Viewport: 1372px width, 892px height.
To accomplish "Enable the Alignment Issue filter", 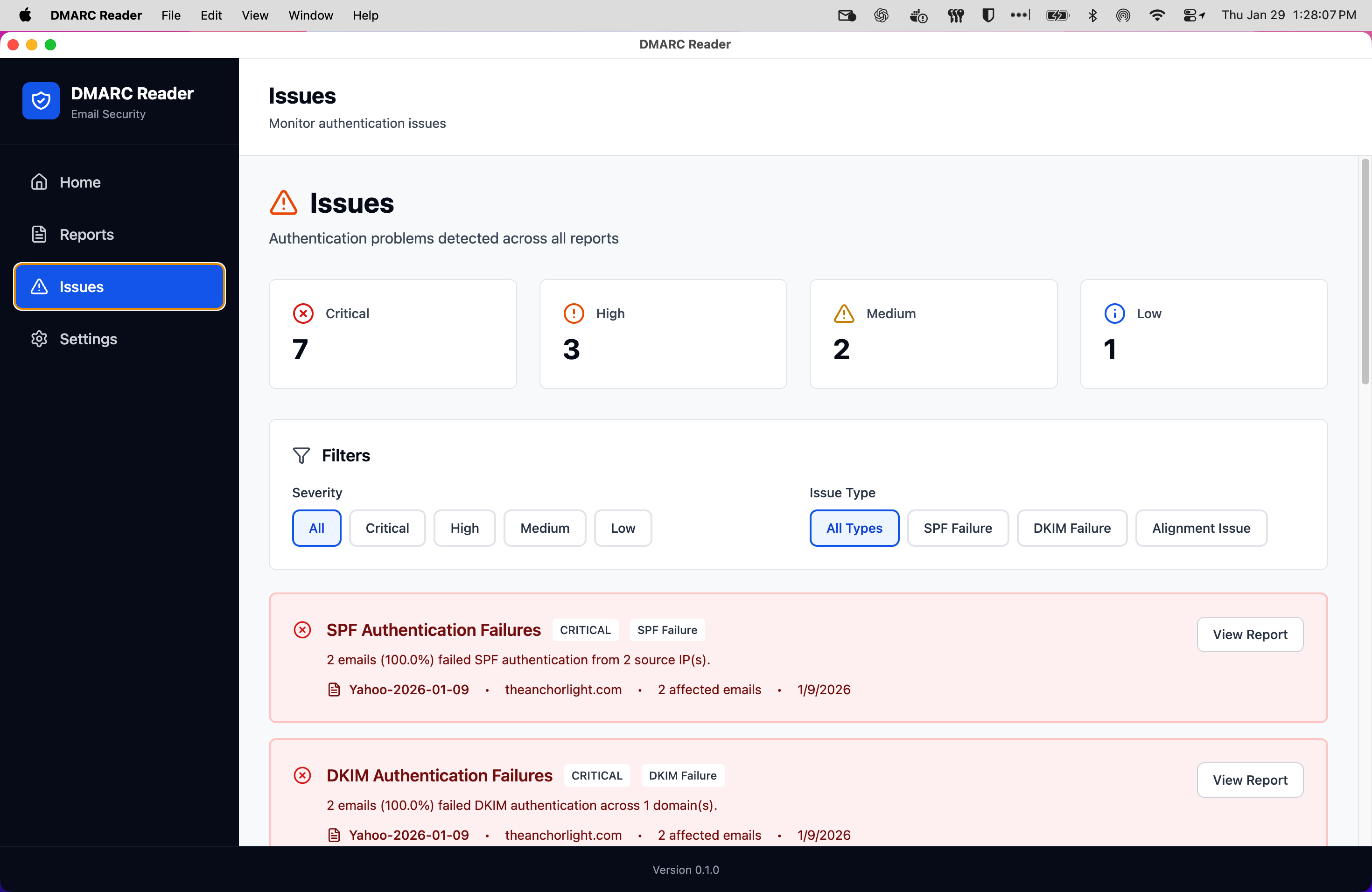I will [1201, 528].
